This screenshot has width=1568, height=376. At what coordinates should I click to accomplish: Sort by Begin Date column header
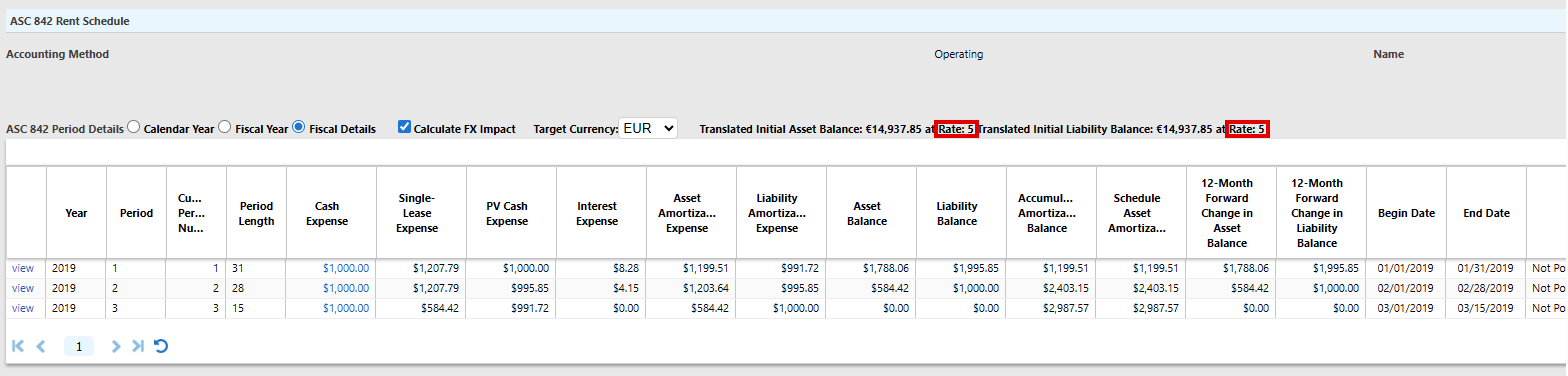pos(1406,213)
